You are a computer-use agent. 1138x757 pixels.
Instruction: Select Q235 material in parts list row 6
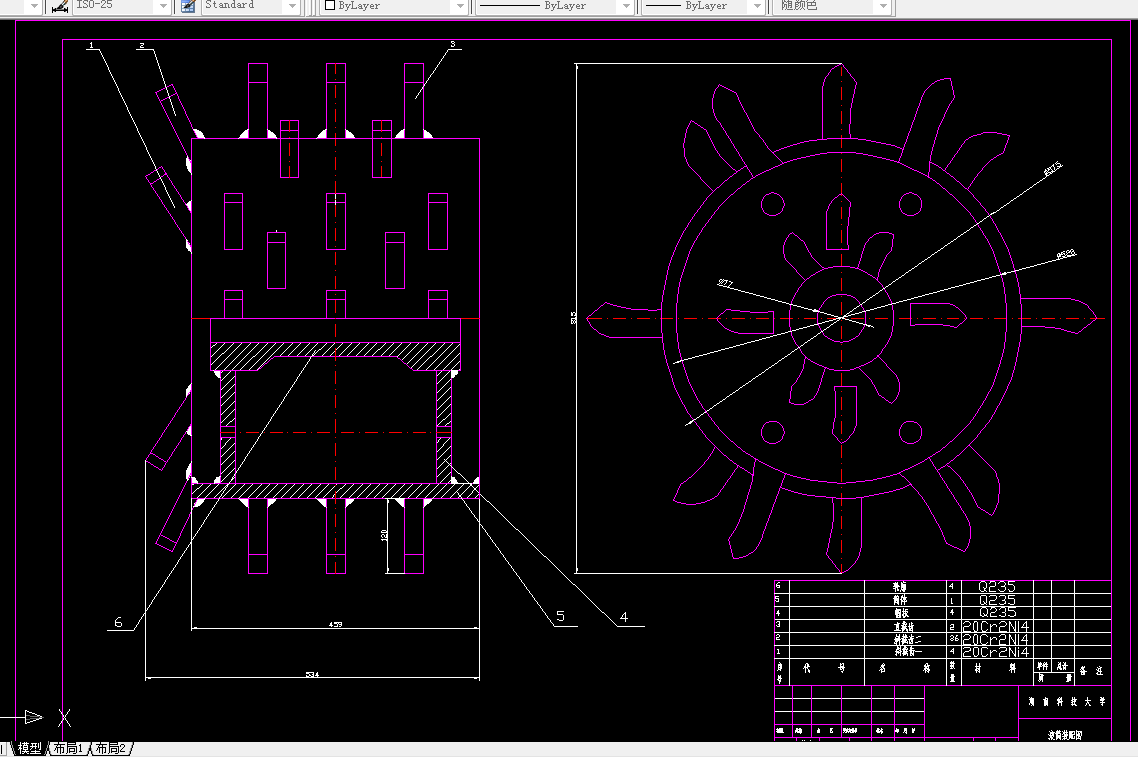pyautogui.click(x=996, y=586)
